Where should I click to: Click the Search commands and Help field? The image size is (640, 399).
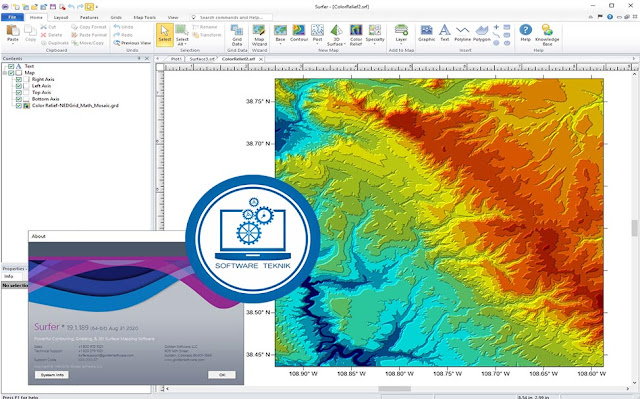[232, 18]
